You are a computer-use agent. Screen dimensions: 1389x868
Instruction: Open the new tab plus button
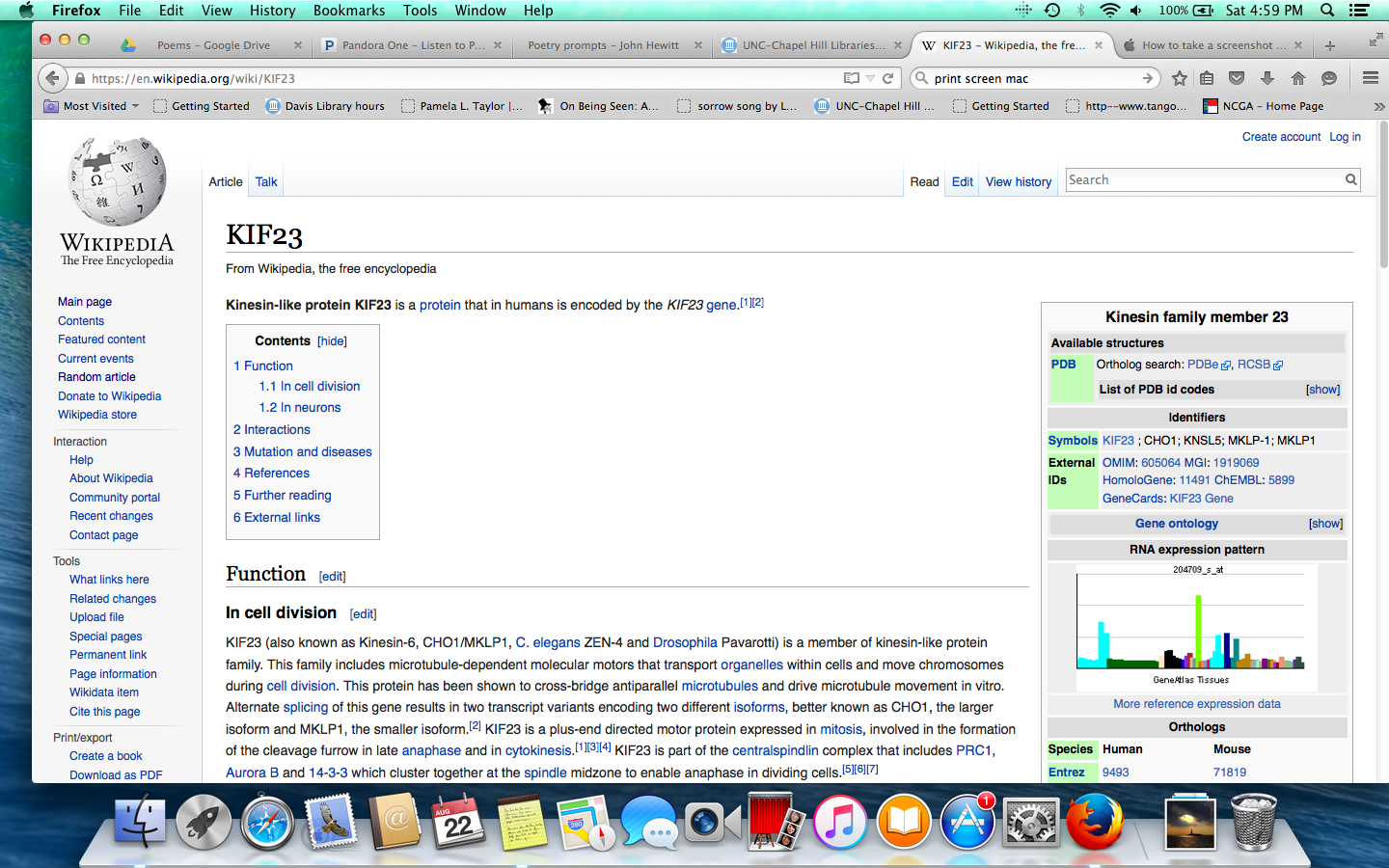[1330, 45]
